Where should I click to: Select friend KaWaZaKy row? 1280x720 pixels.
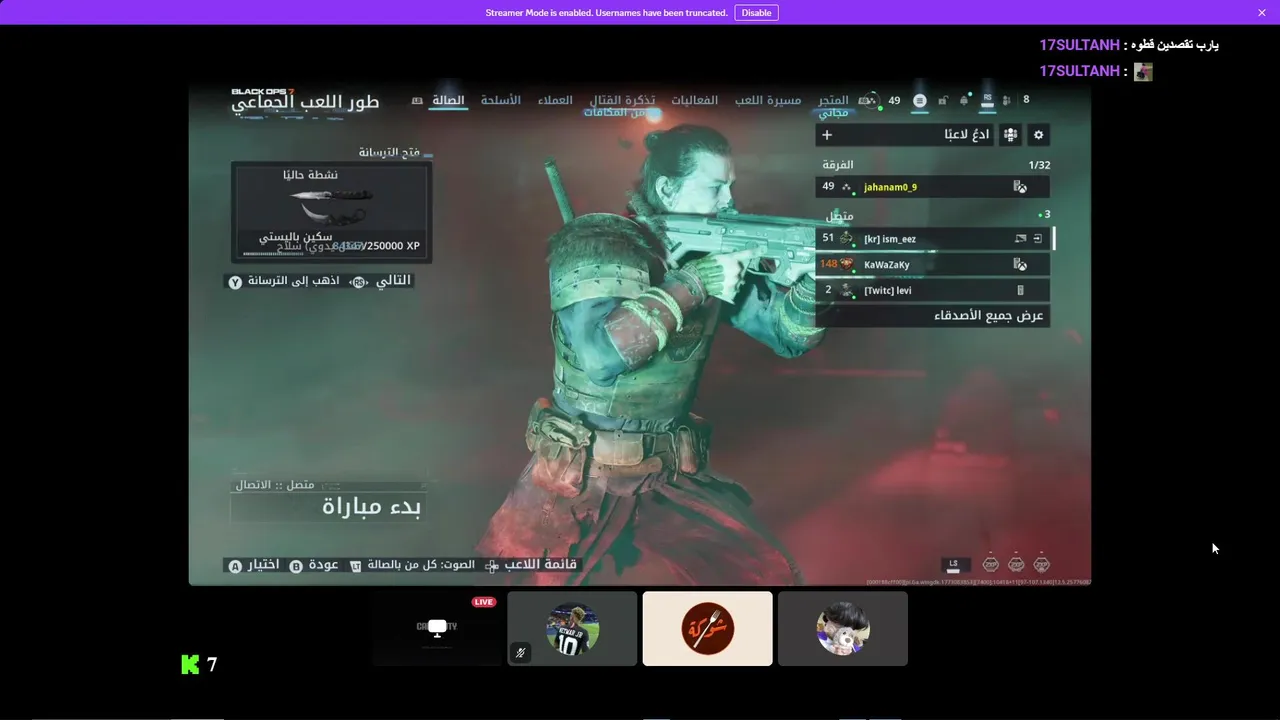(933, 265)
